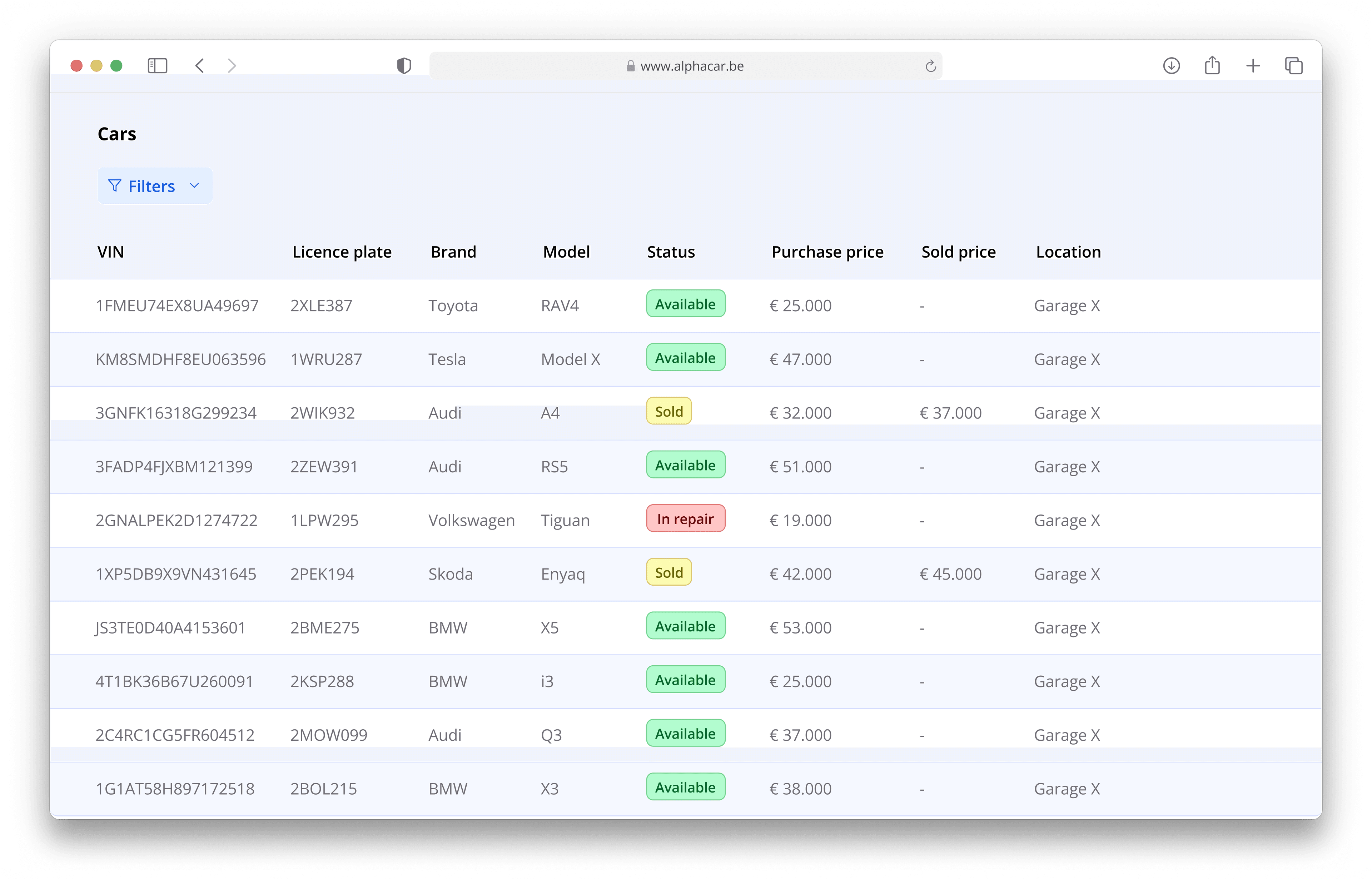Click the In repair badge for Tiguan
The image size is (1372, 879).
(685, 518)
